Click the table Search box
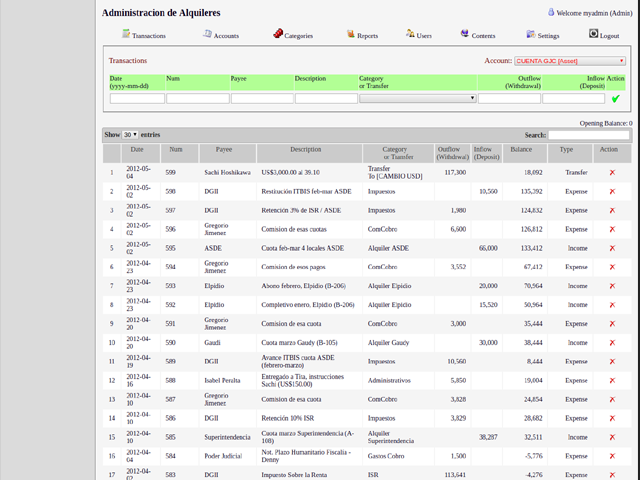This screenshot has width=640, height=480. tap(589, 135)
